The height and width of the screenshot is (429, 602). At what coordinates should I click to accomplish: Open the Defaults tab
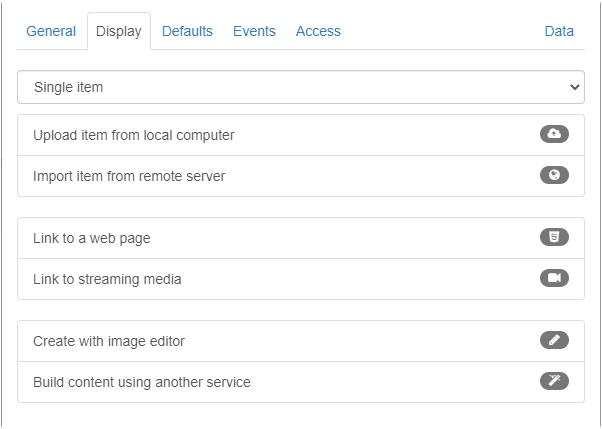click(187, 31)
